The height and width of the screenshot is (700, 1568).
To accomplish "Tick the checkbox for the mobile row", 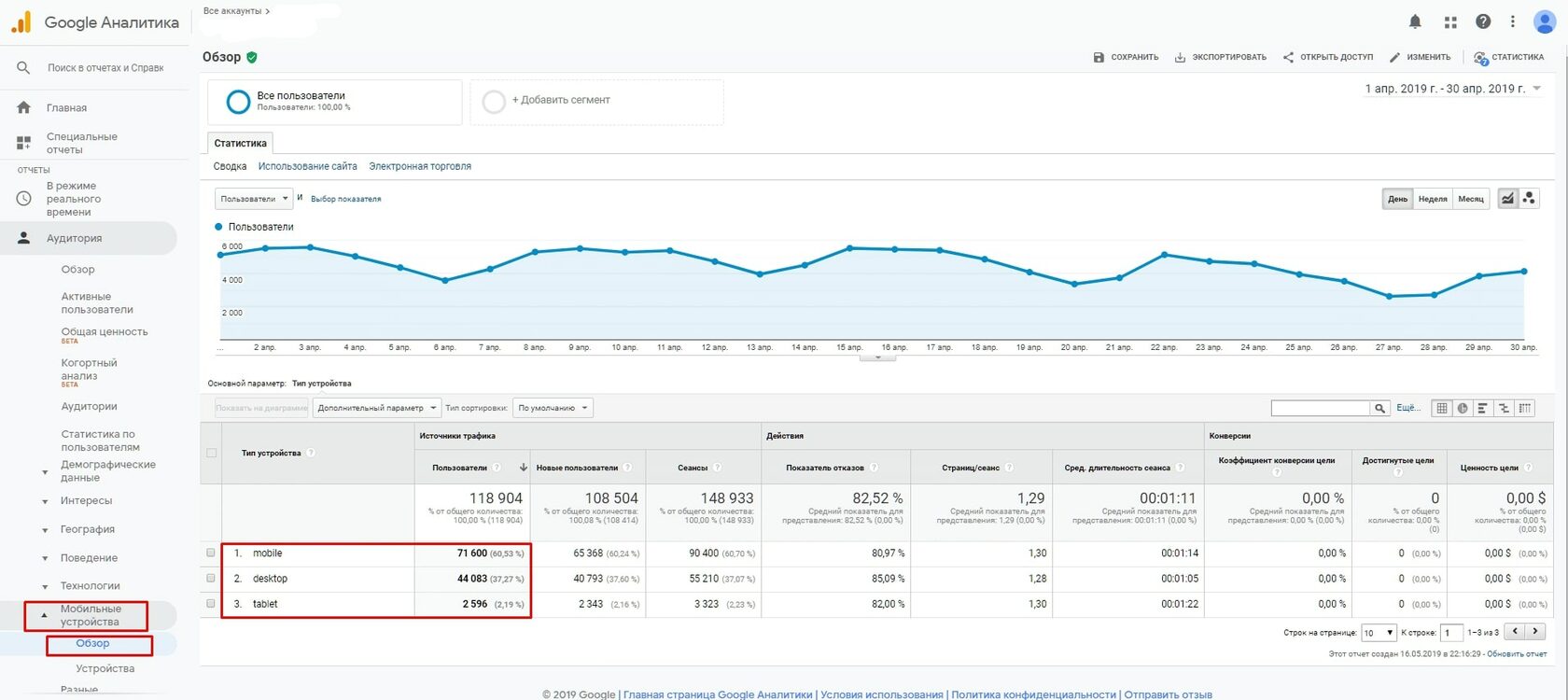I will (211, 553).
